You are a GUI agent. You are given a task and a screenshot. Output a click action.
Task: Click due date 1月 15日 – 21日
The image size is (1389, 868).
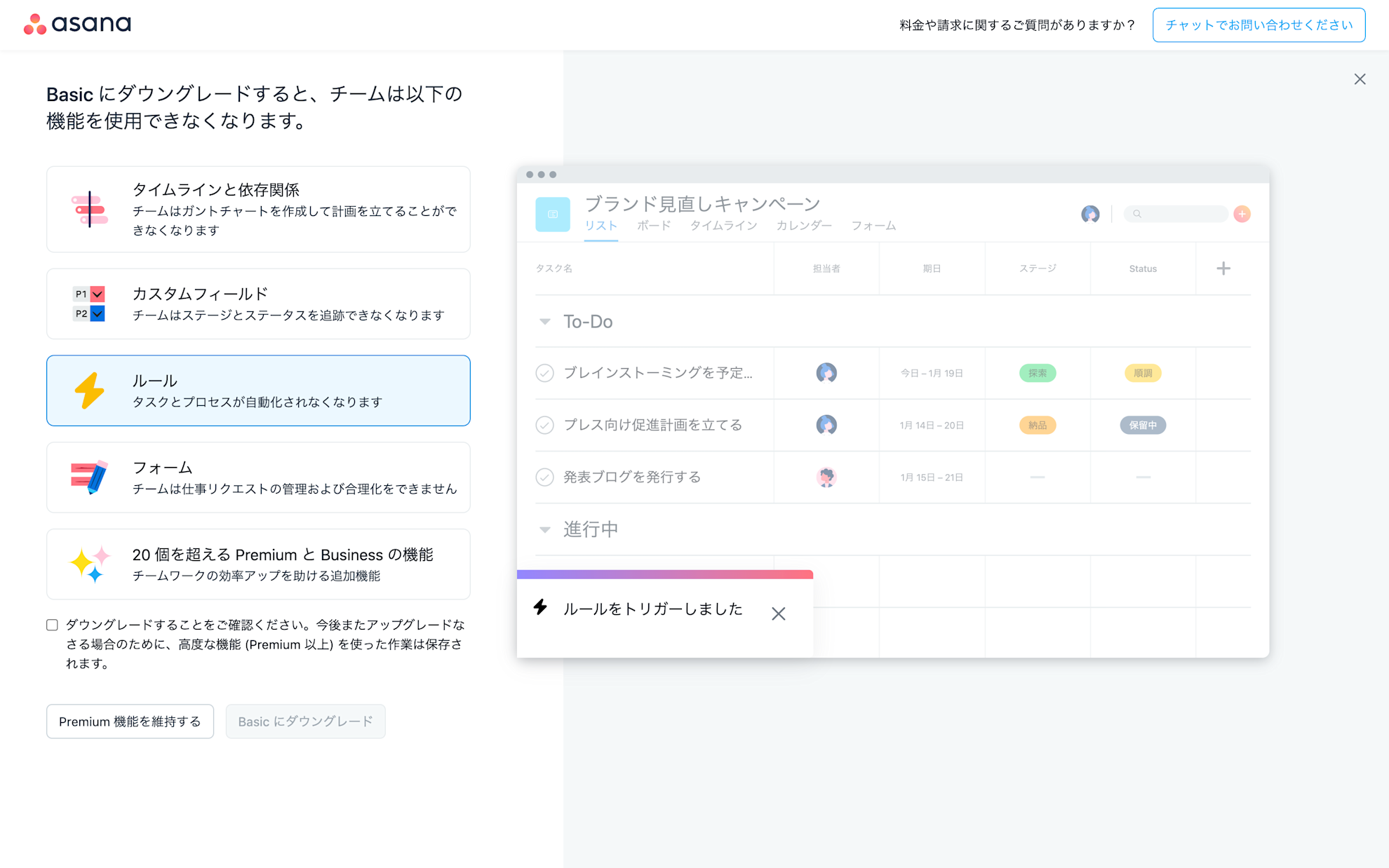(932, 477)
